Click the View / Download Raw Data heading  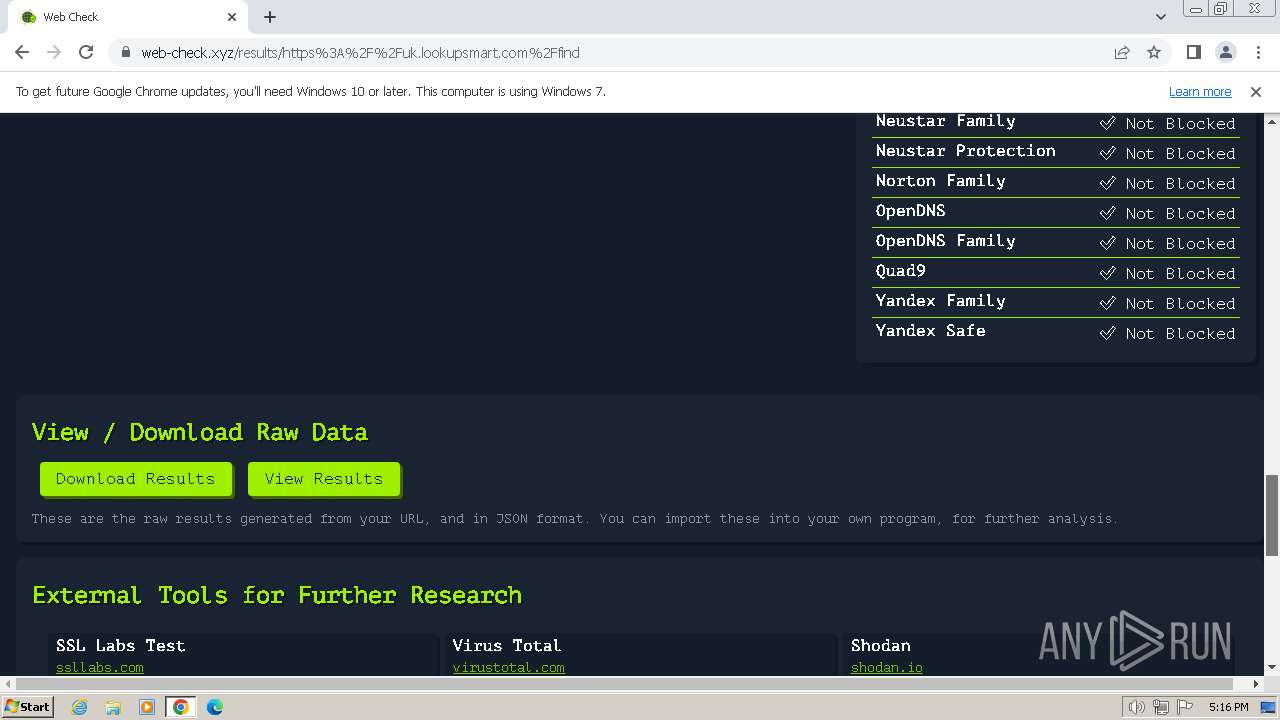(200, 432)
